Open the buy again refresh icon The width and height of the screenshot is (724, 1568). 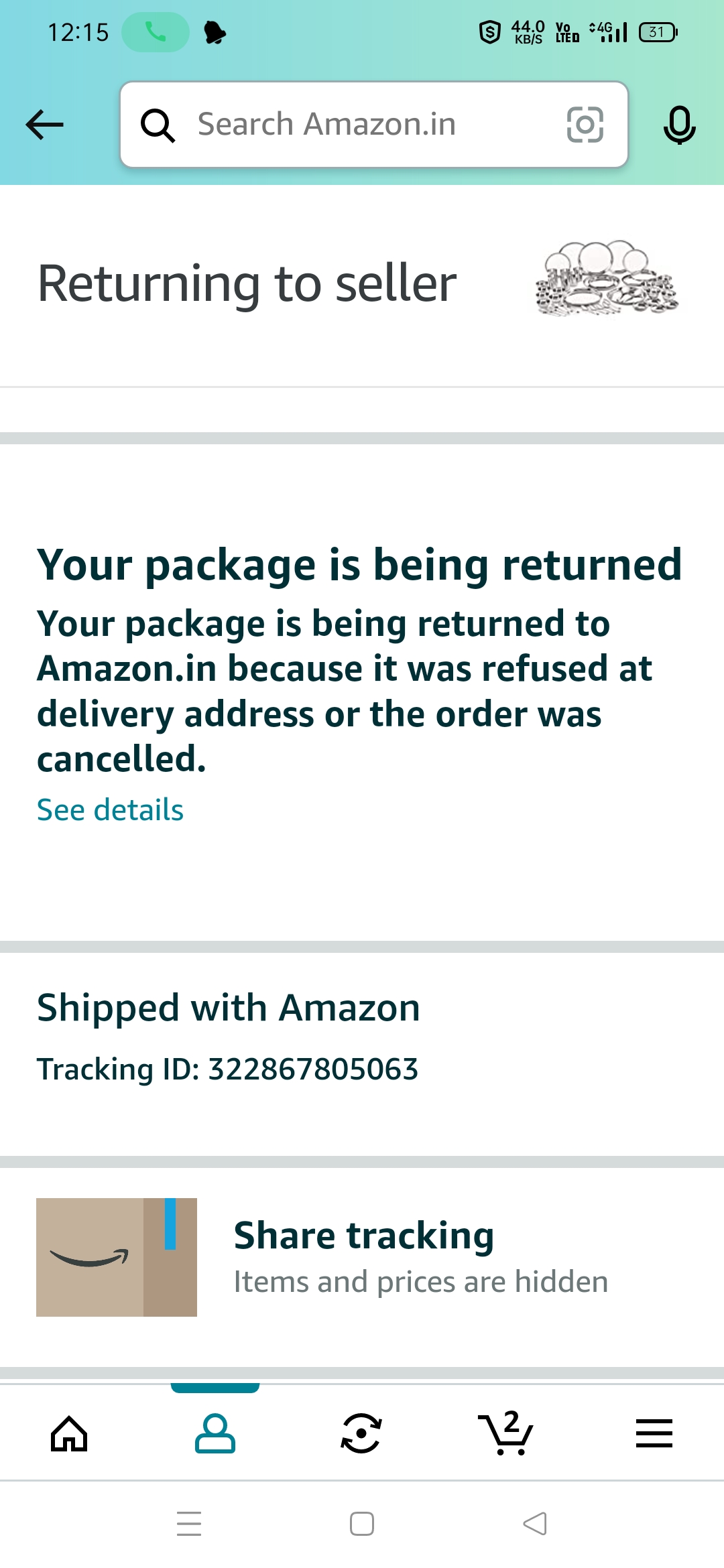[x=361, y=1434]
